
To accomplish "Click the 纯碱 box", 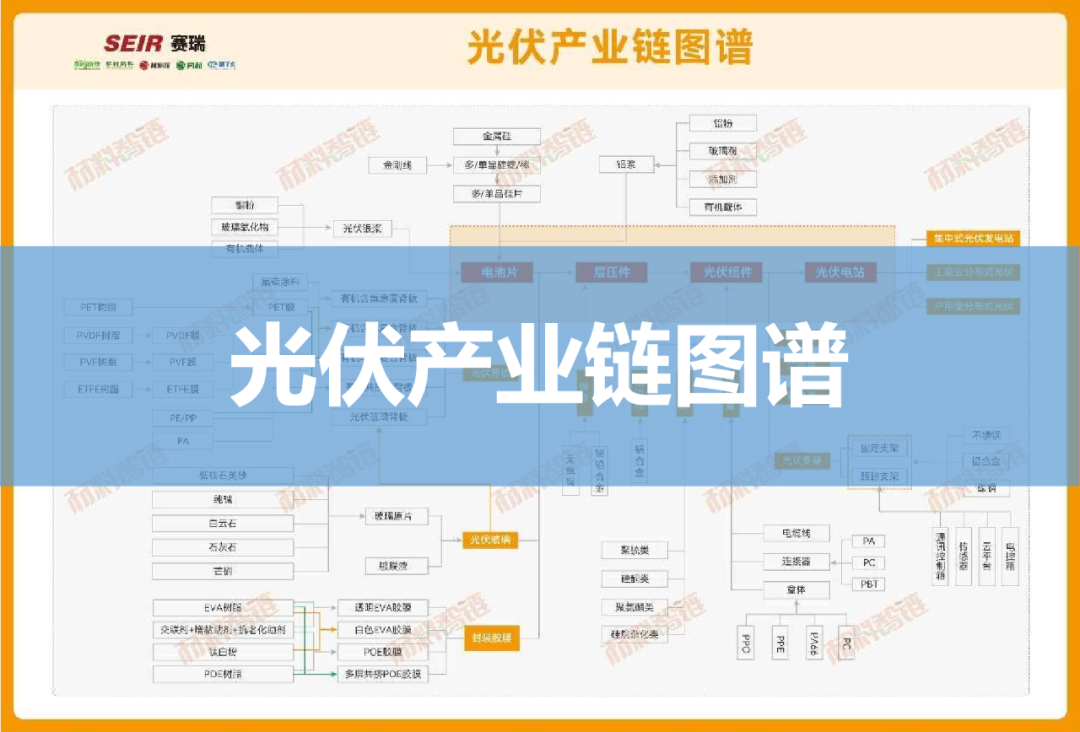I will 222,499.
